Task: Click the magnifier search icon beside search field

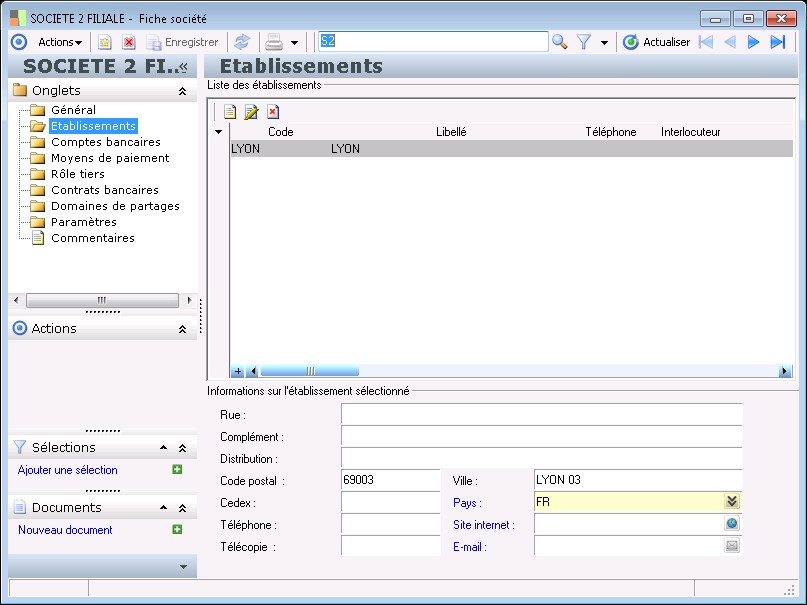Action: [x=559, y=42]
